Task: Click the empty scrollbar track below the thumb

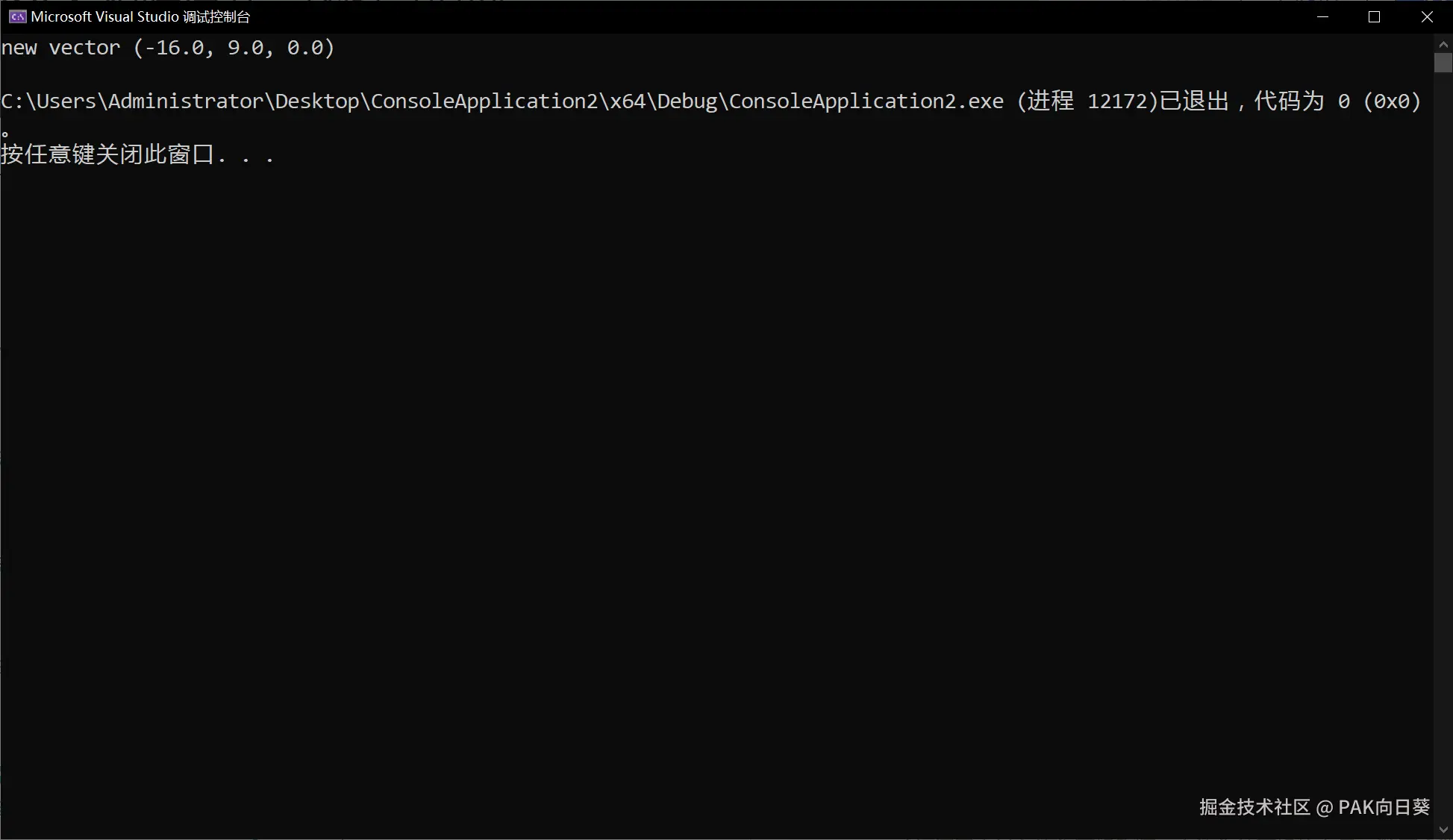Action: 1443,448
